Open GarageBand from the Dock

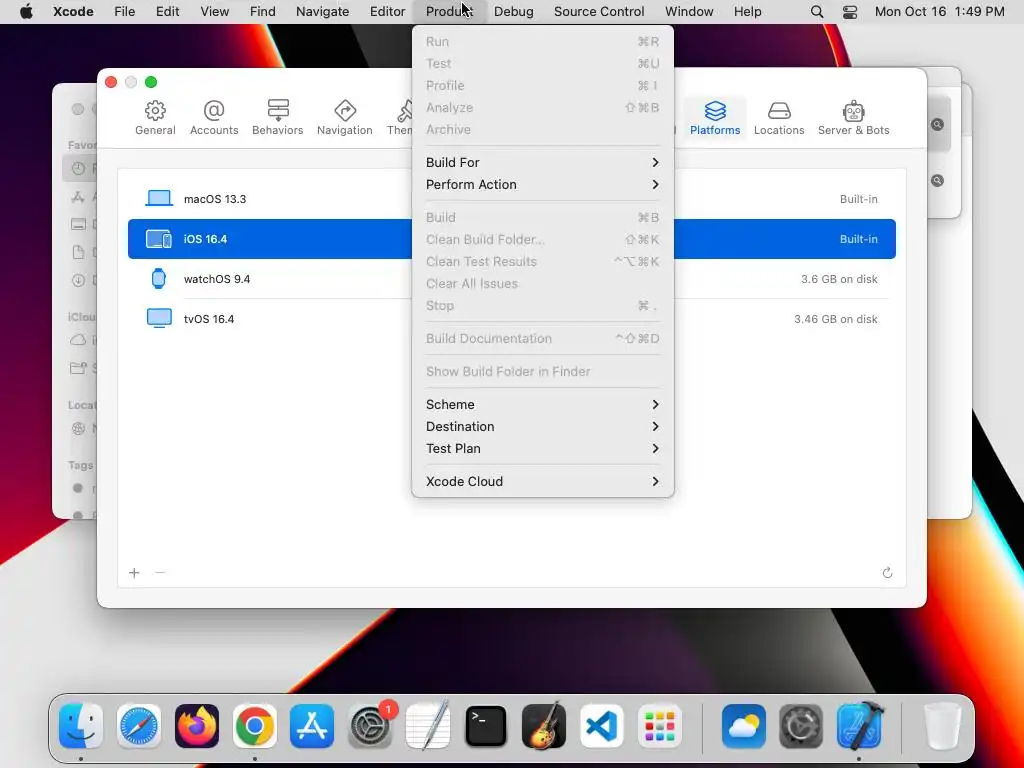click(543, 726)
